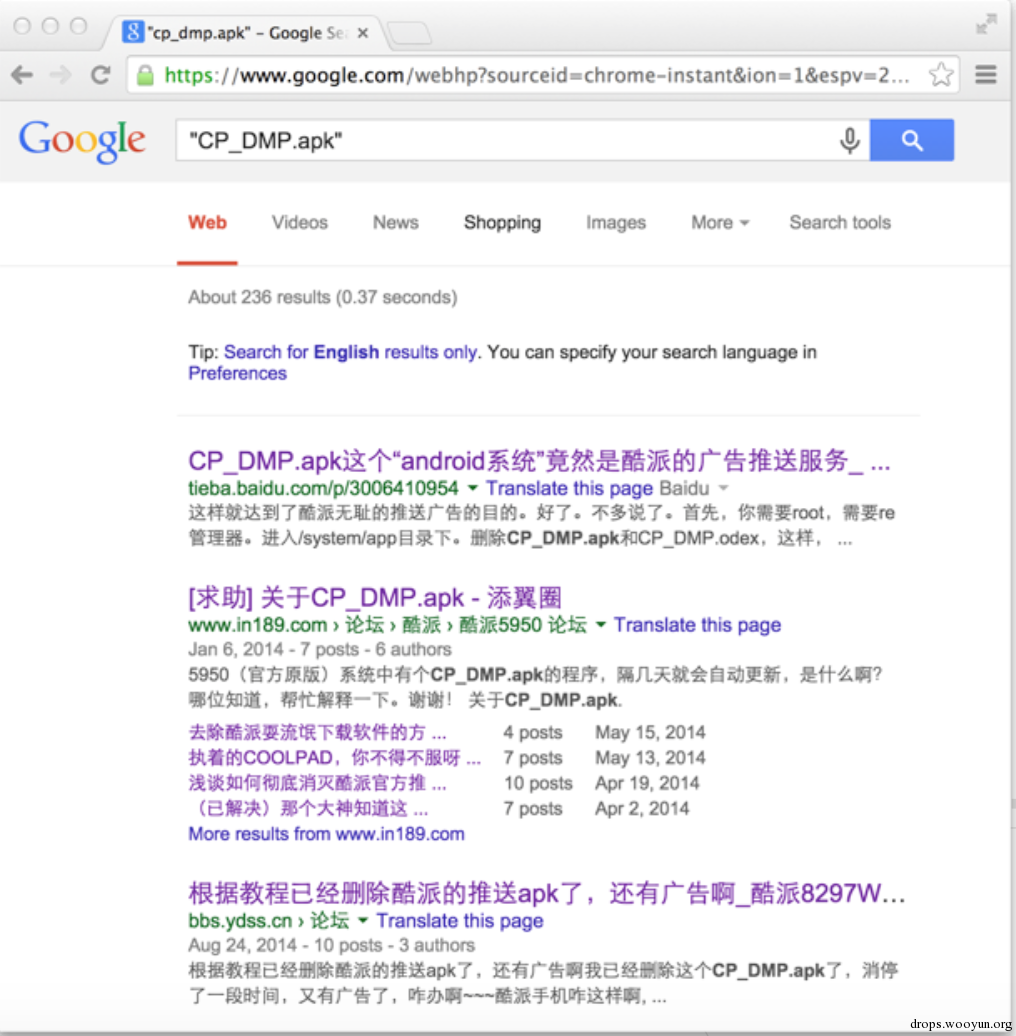Click the Google logo

pyautogui.click(x=82, y=141)
